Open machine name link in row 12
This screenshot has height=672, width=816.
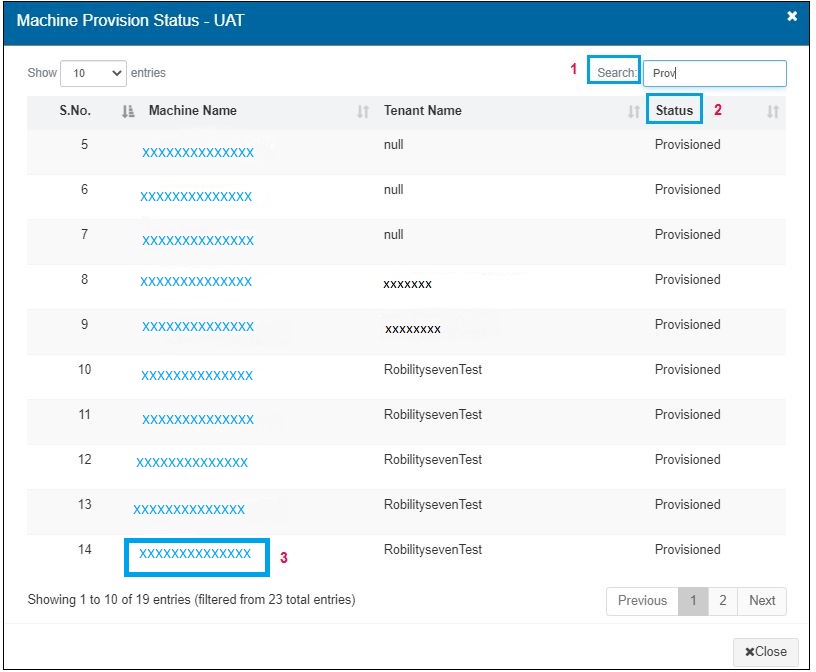(x=192, y=463)
